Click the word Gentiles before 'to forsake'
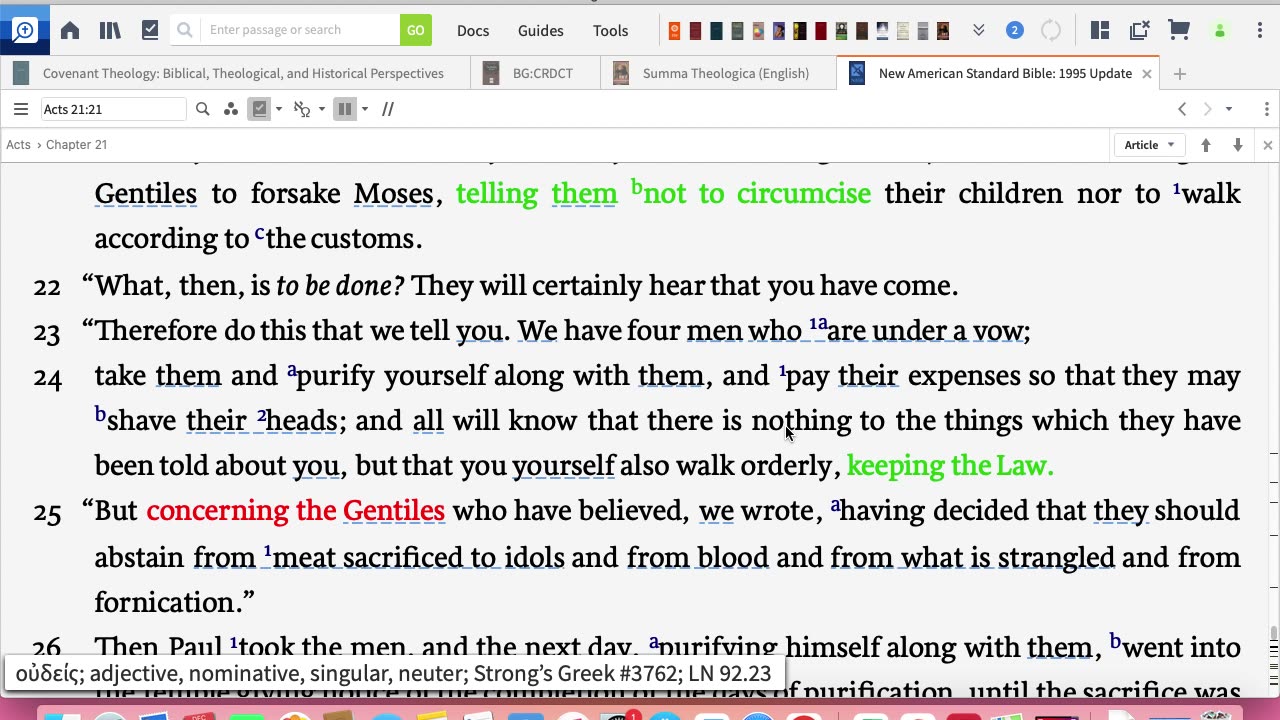The height and width of the screenshot is (720, 1280). point(146,193)
